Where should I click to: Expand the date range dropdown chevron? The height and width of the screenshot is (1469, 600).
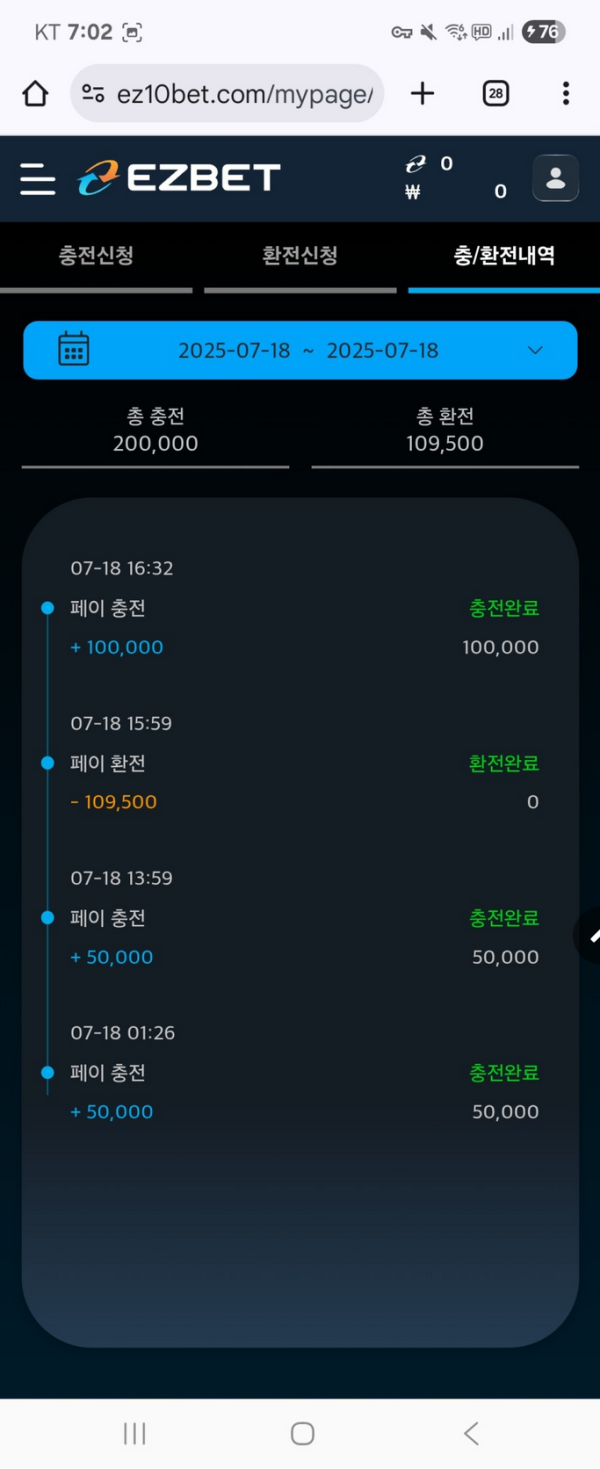(535, 350)
